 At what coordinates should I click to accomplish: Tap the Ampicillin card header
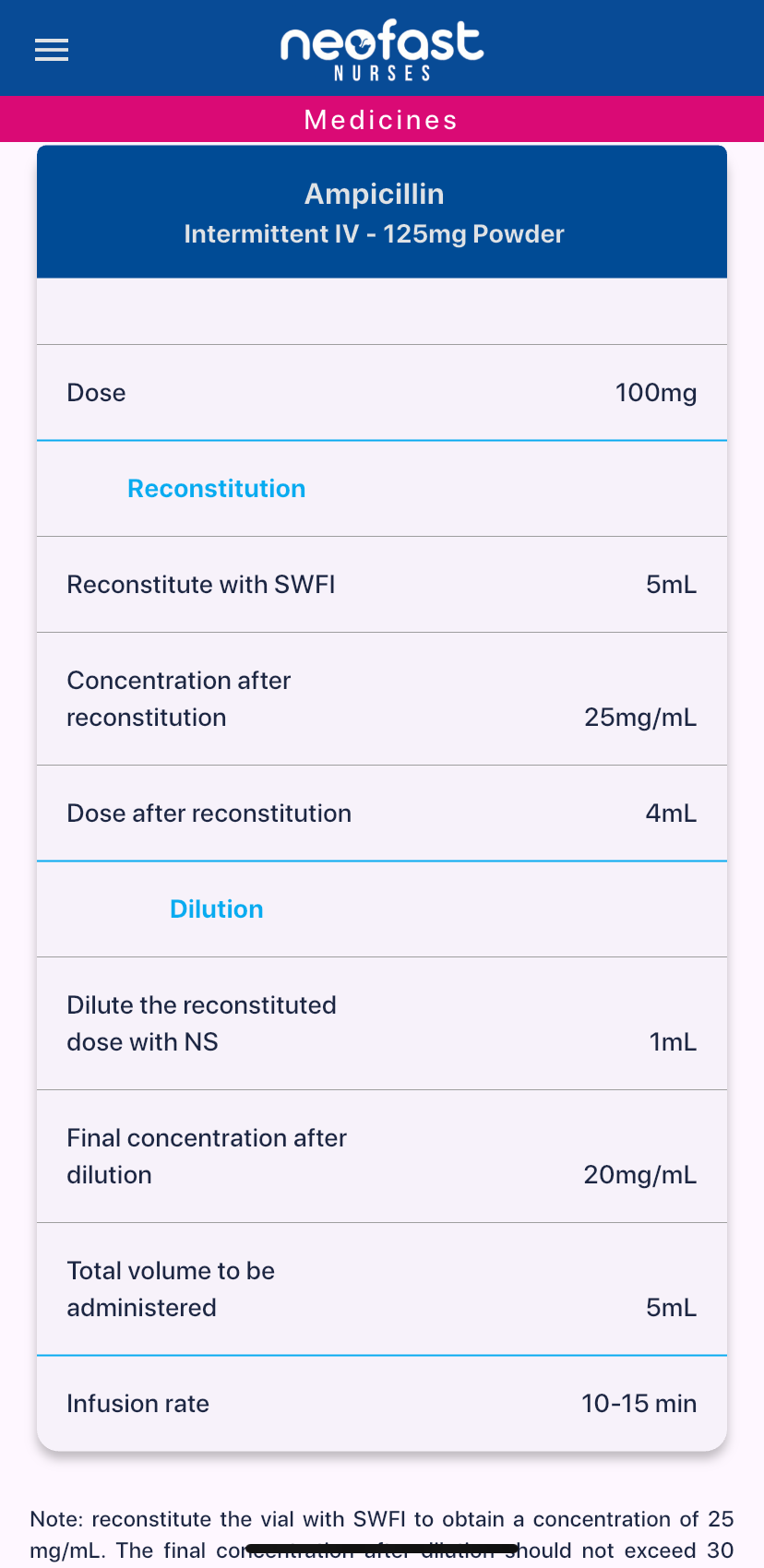point(374,194)
